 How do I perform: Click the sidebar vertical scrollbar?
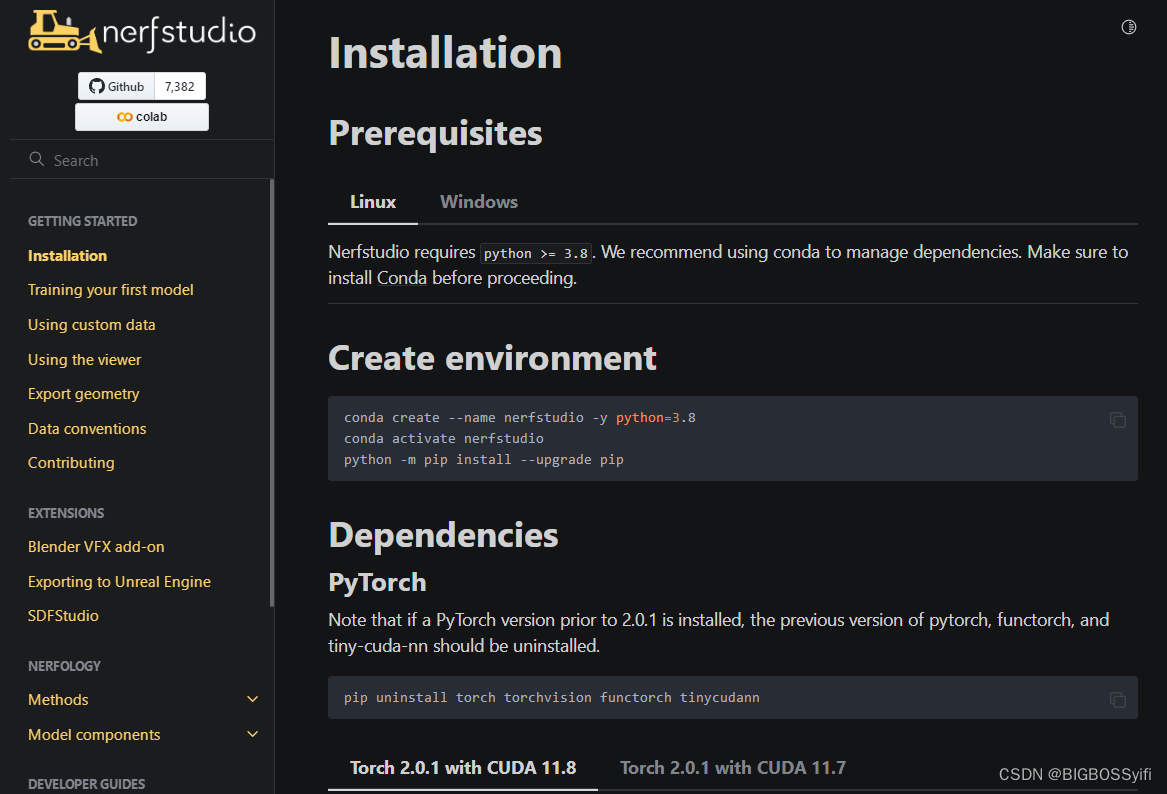[x=272, y=393]
